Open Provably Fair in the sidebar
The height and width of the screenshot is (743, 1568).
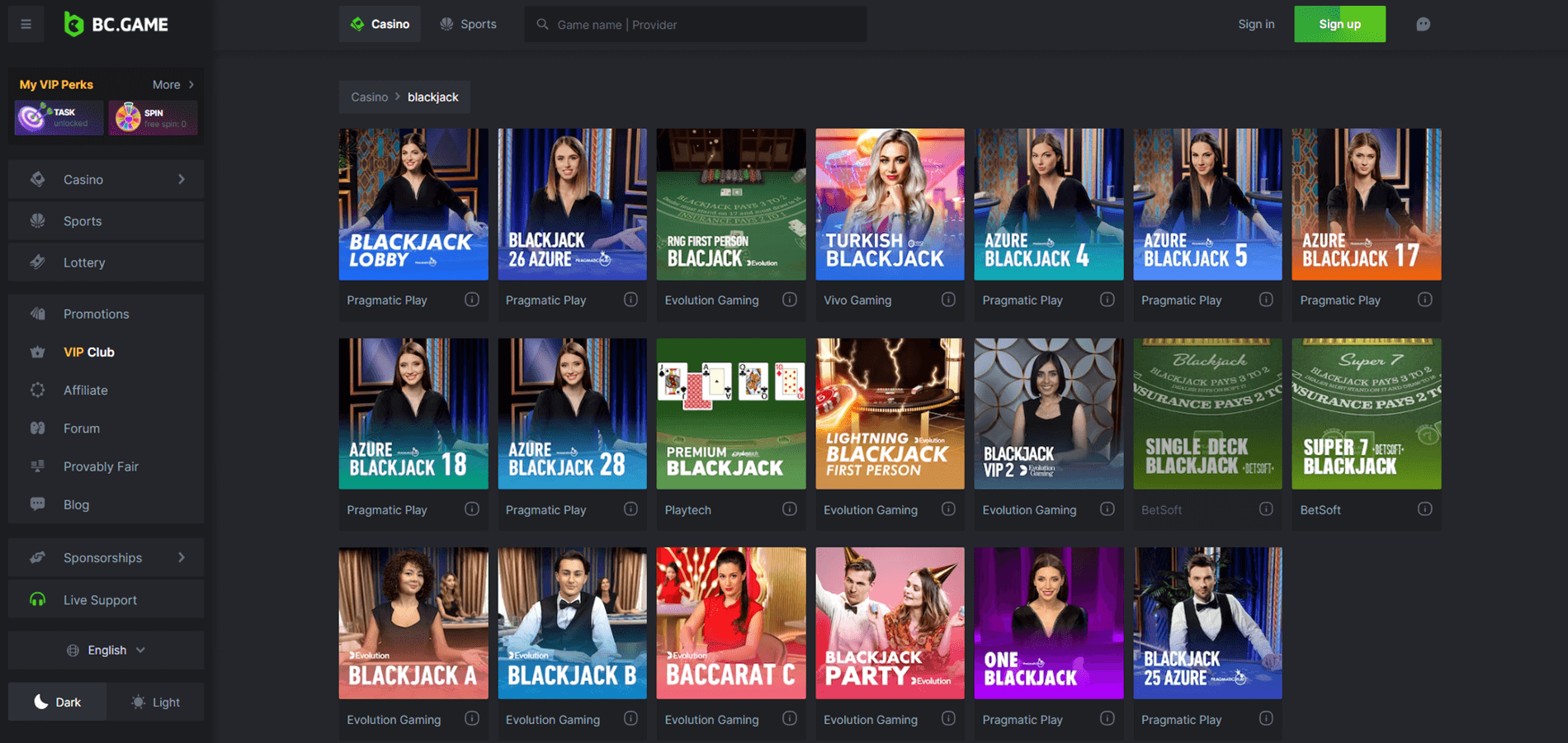(x=106, y=466)
